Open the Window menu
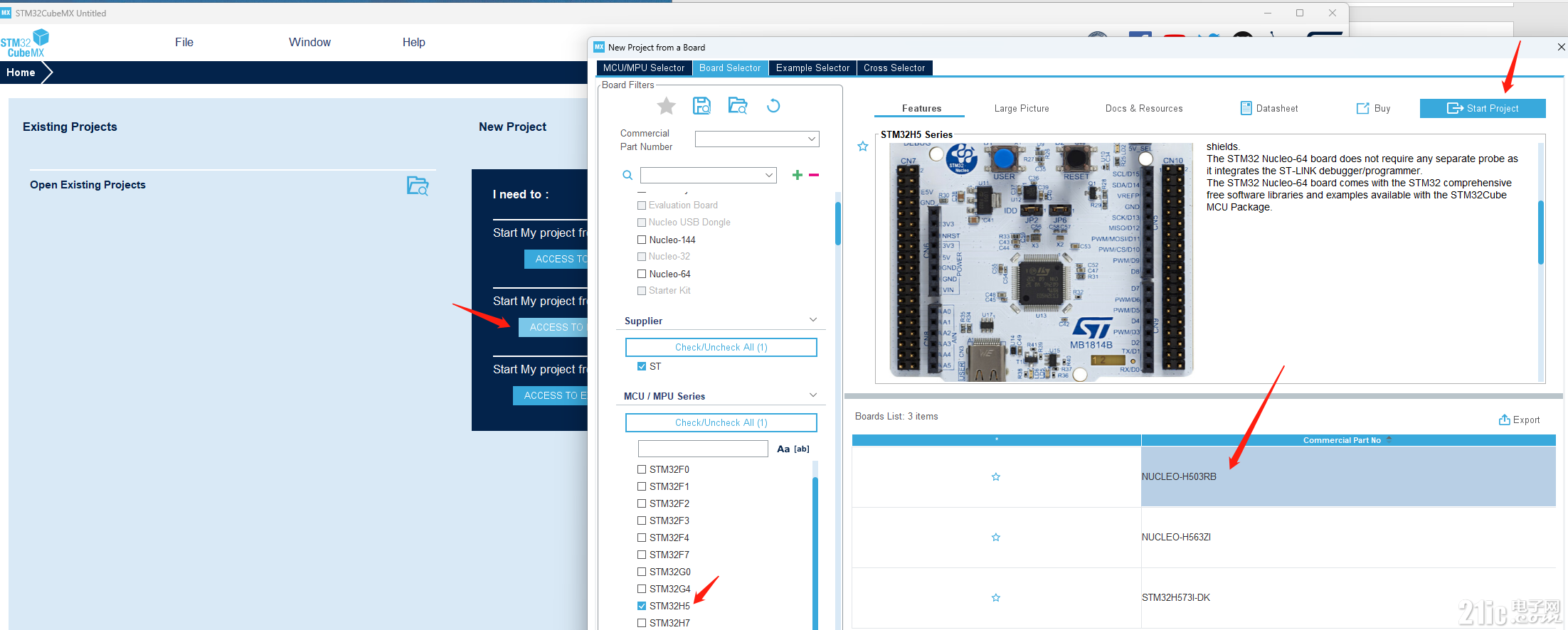 click(309, 43)
